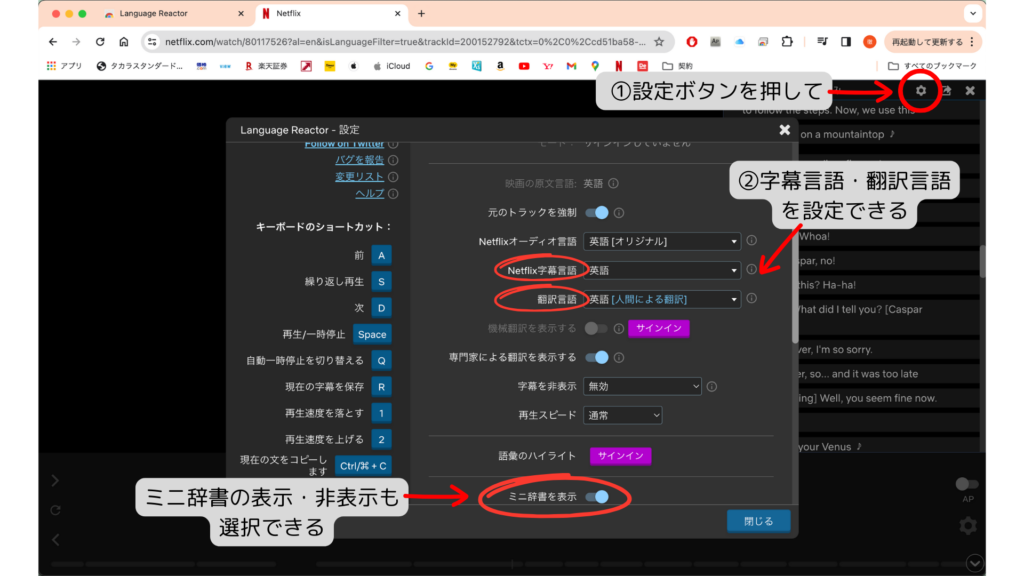The image size is (1024, 576).
Task: Click info icon beside 字幕を非表示 dropdown
Action: tap(712, 387)
